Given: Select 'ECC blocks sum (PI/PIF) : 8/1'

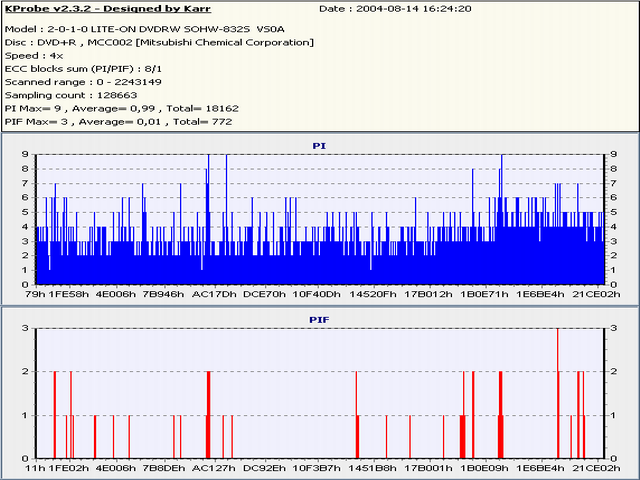Looking at the screenshot, I should [83, 69].
